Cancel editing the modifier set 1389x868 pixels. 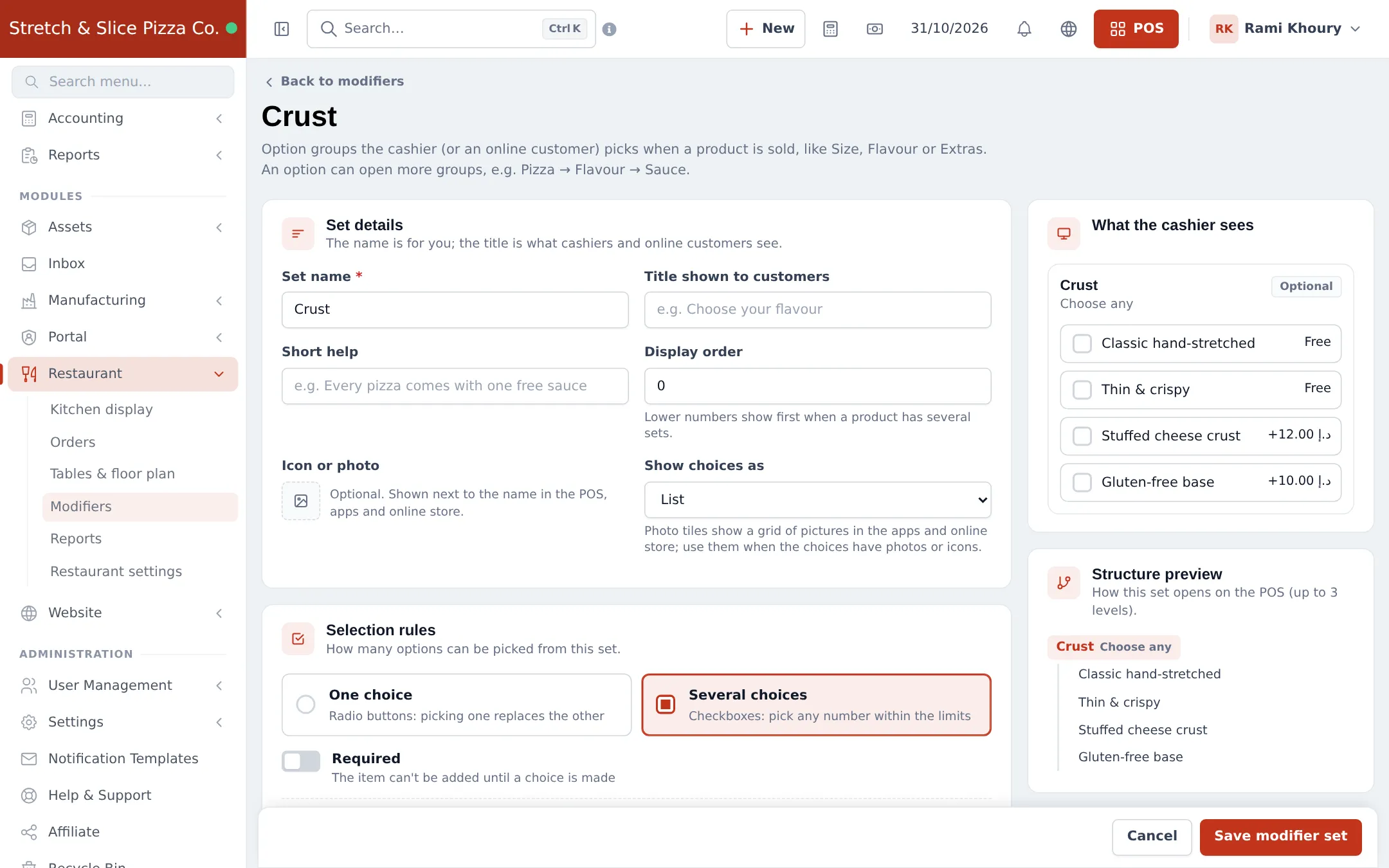click(1152, 836)
